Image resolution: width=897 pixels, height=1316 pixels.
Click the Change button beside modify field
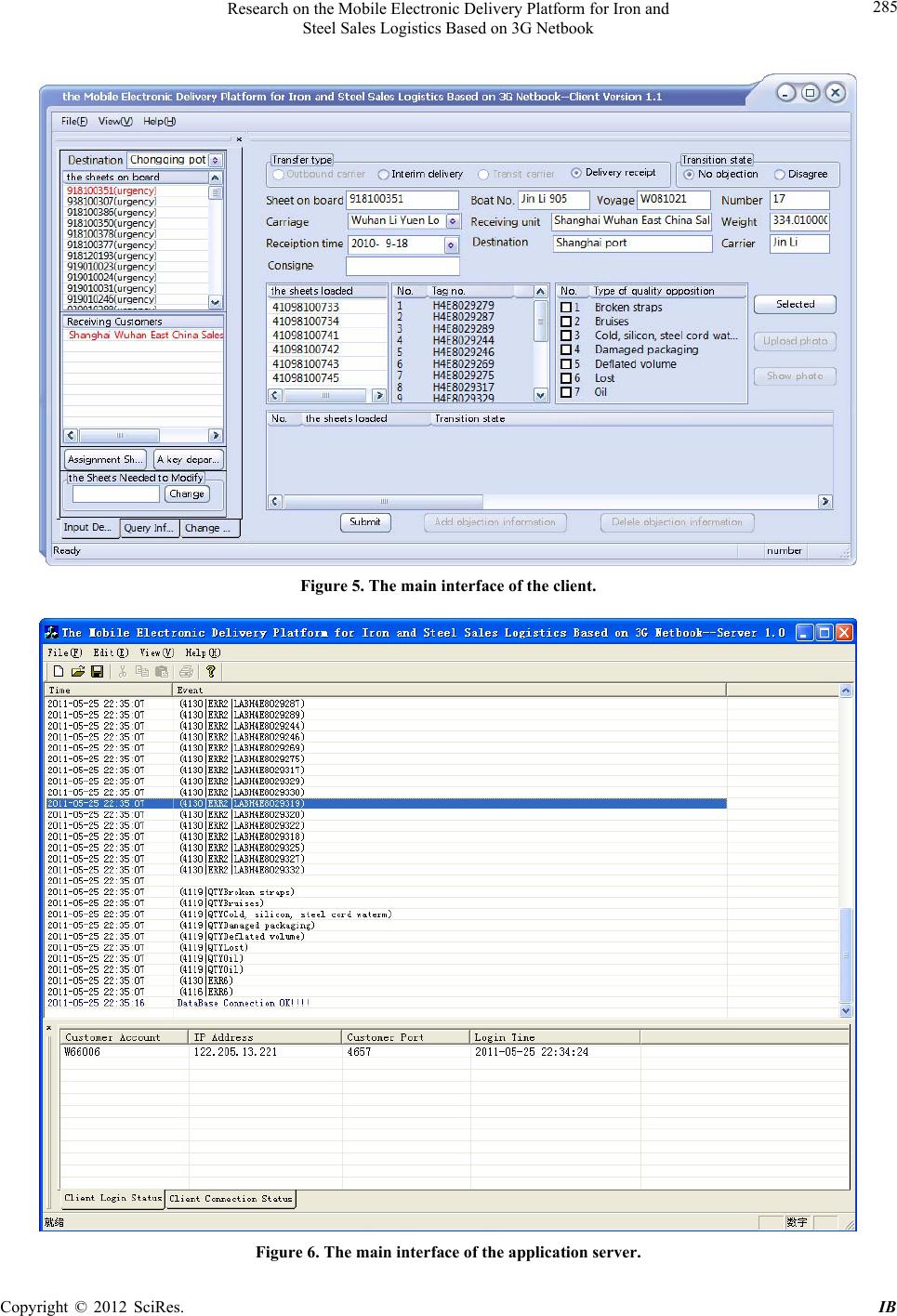(x=187, y=494)
